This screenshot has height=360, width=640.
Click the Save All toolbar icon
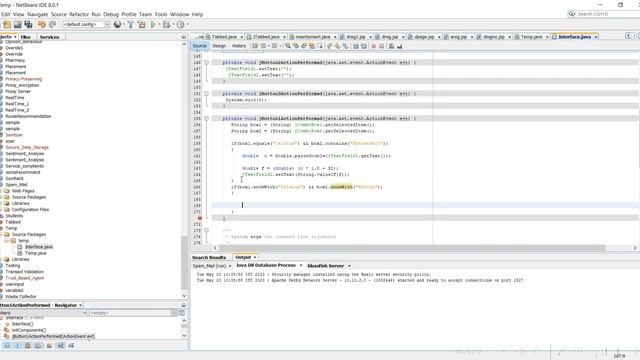pyautogui.click(x=28, y=24)
